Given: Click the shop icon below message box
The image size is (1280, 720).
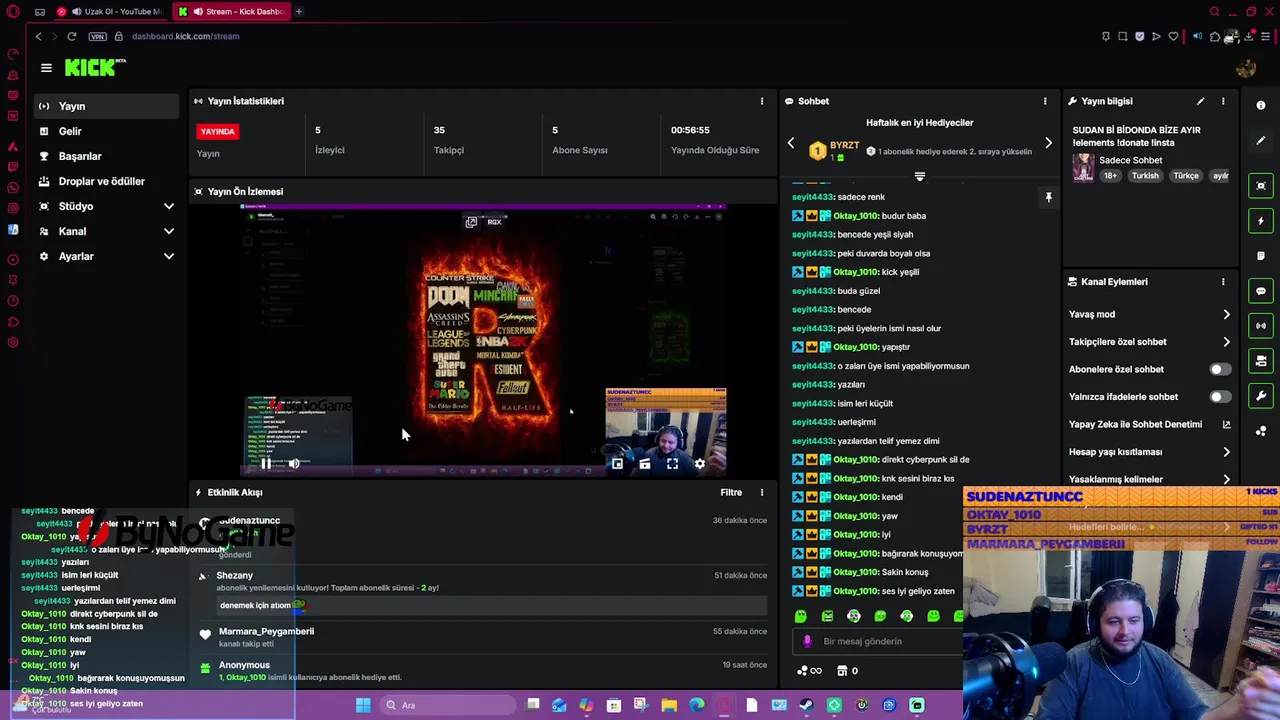Looking at the screenshot, I should 842,671.
